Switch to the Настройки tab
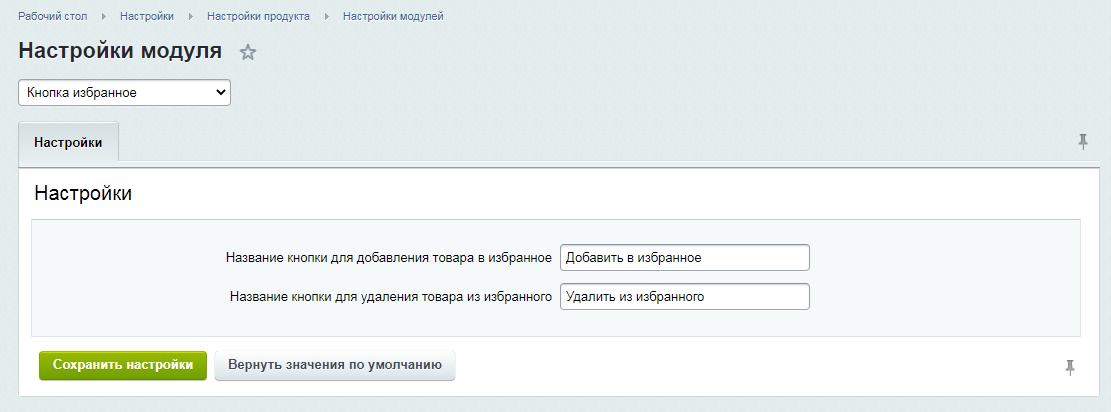 (x=68, y=143)
